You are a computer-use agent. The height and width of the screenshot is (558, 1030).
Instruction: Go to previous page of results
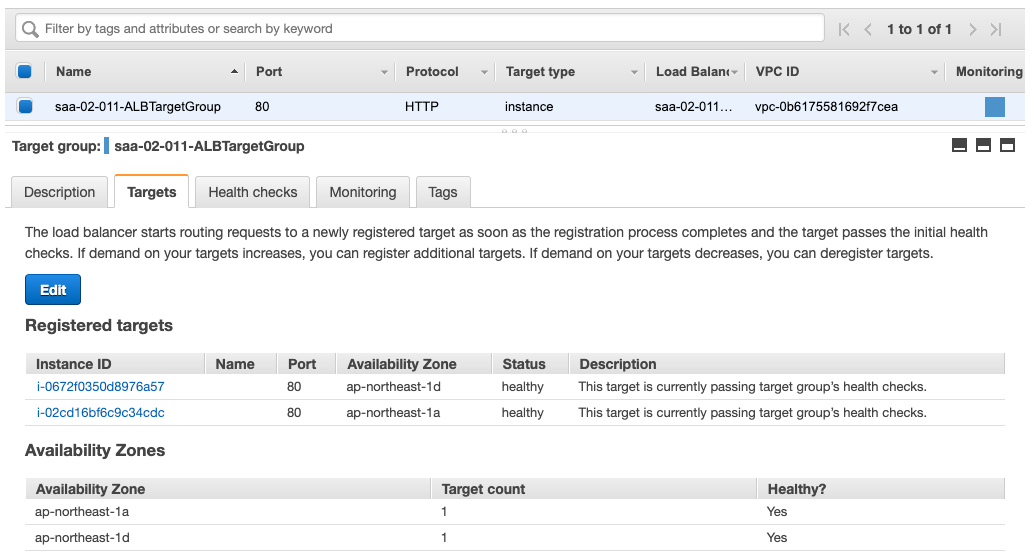click(868, 29)
